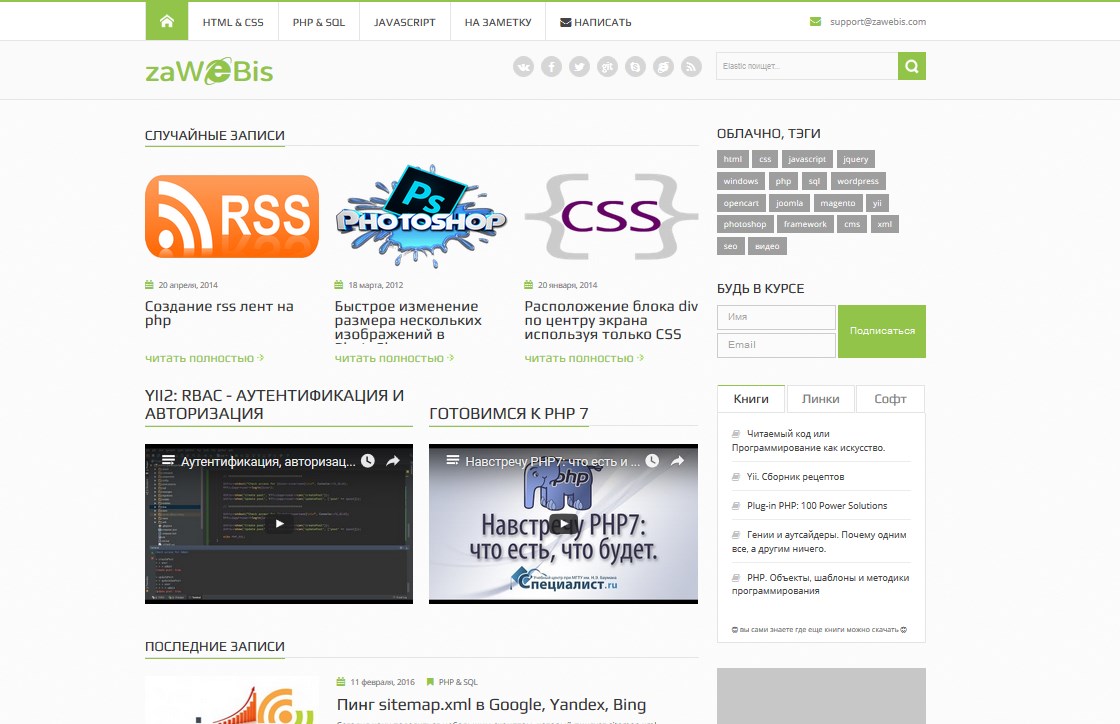Open the Facebook page icon
Screen dimensions: 1120x724
551,67
